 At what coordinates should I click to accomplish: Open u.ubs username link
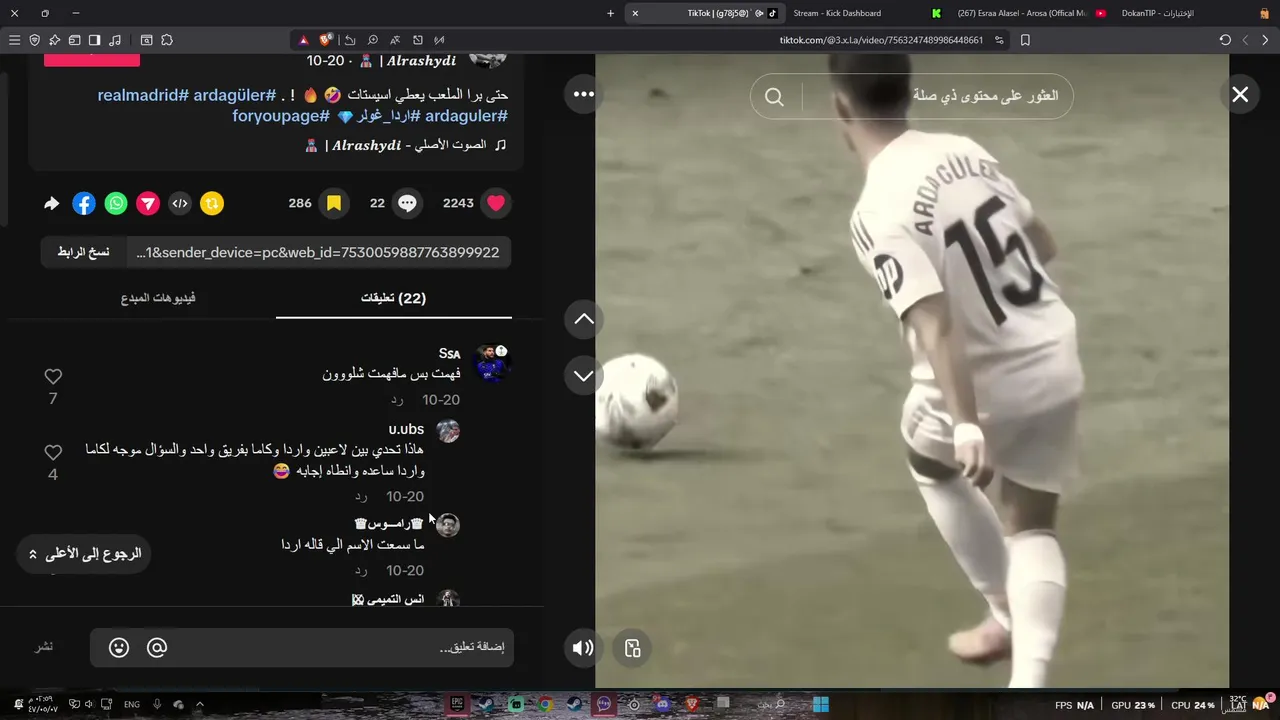(x=406, y=429)
